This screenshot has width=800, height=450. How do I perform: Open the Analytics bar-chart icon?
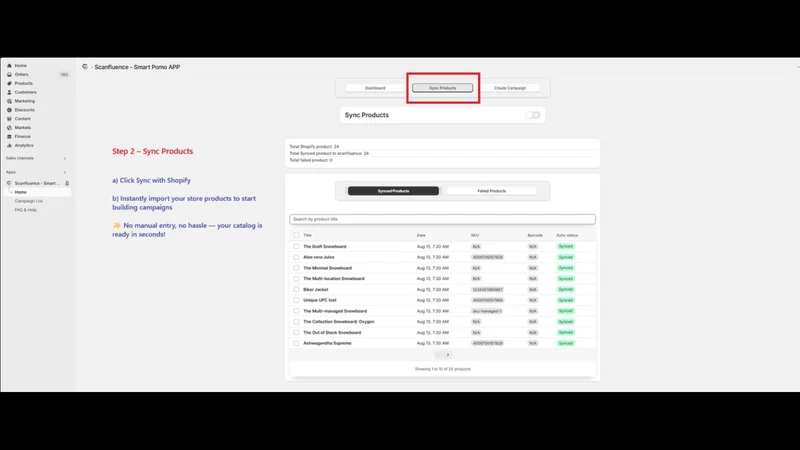[9, 145]
